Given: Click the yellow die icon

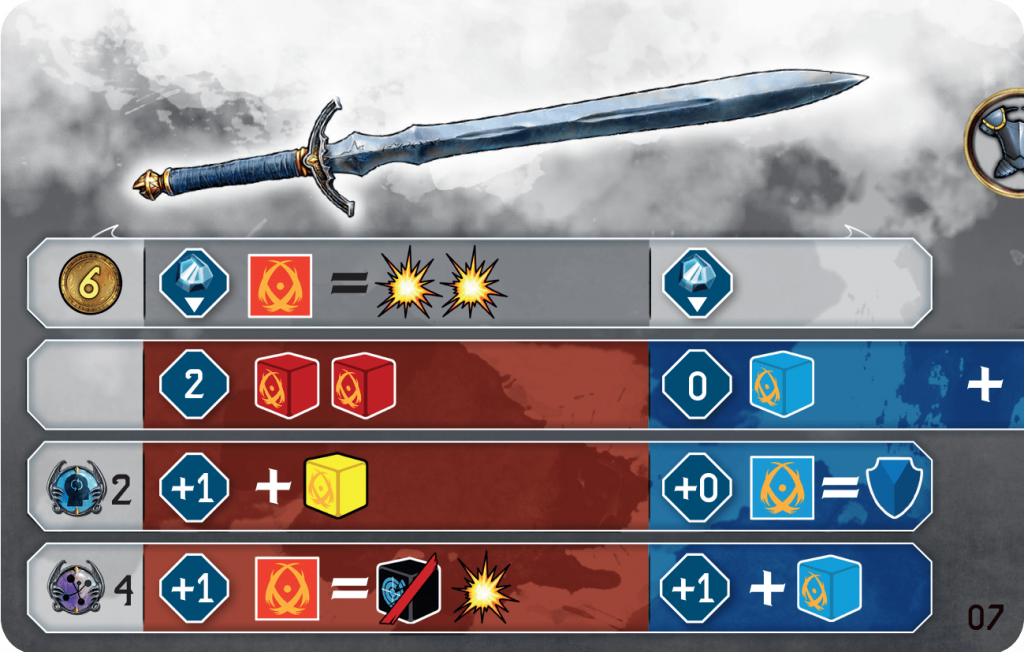Looking at the screenshot, I should 336,485.
